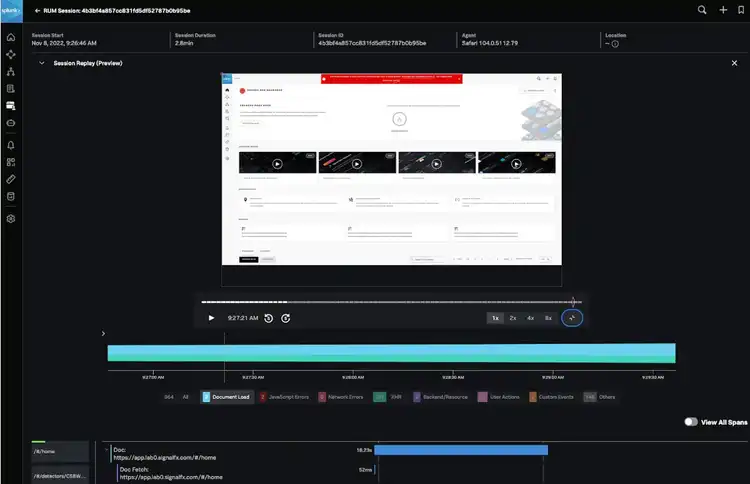The width and height of the screenshot is (750, 484).
Task: Click the Agent value Safari 104.0.5112.79
Action: [x=490, y=43]
